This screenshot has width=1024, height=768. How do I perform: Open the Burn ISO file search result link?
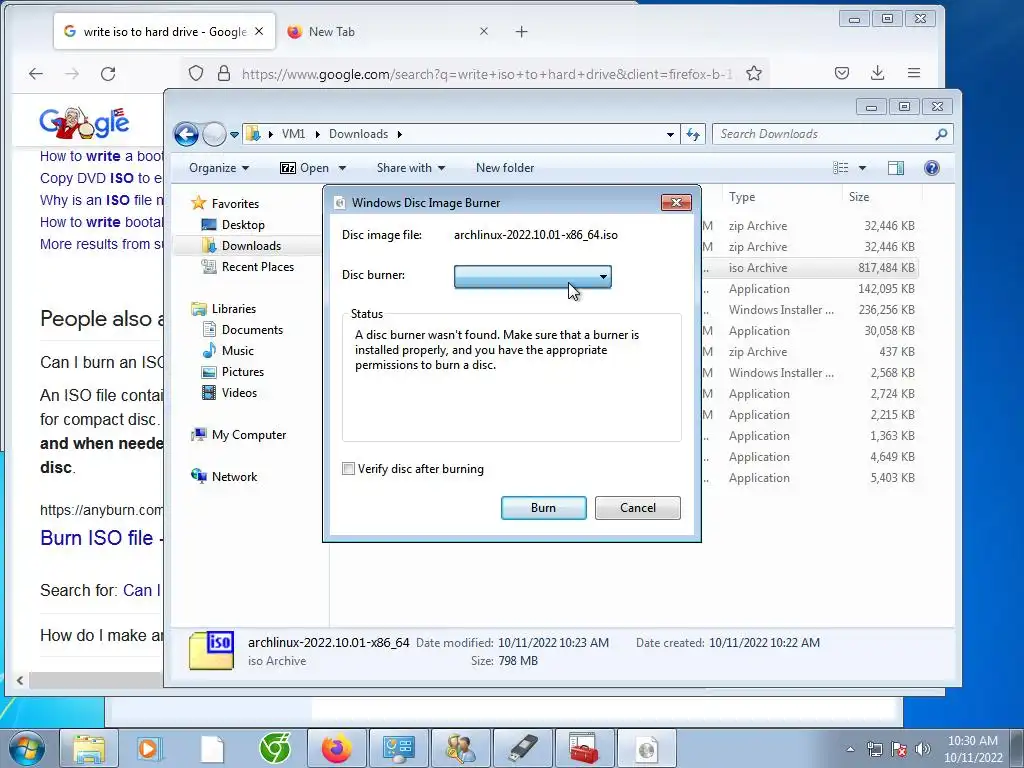pyautogui.click(x=97, y=537)
